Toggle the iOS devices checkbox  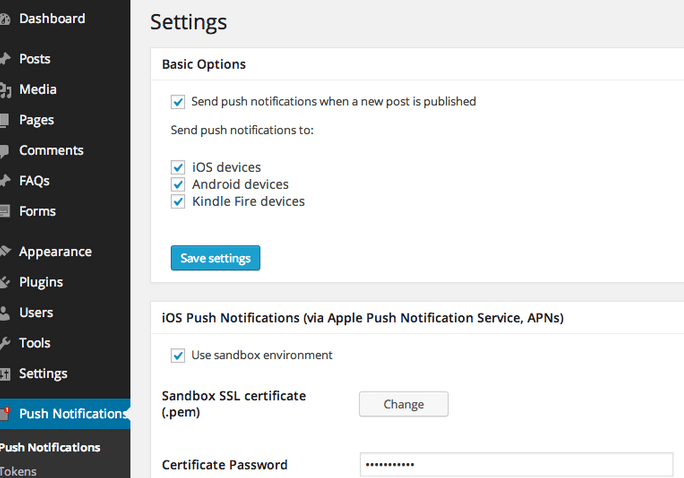pyautogui.click(x=178, y=167)
